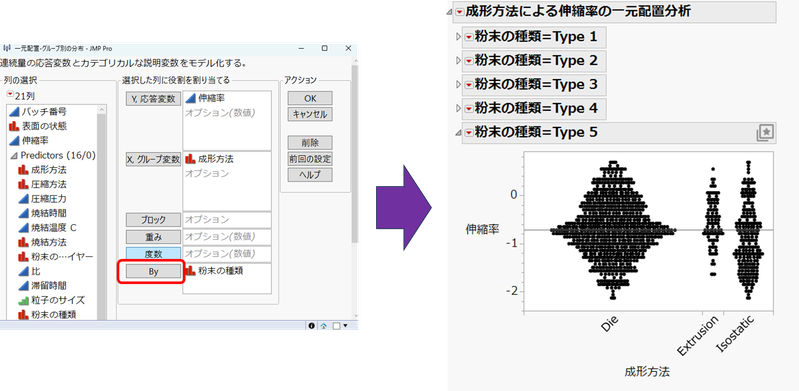Open the Type 3 red triangle menu

(x=468, y=84)
